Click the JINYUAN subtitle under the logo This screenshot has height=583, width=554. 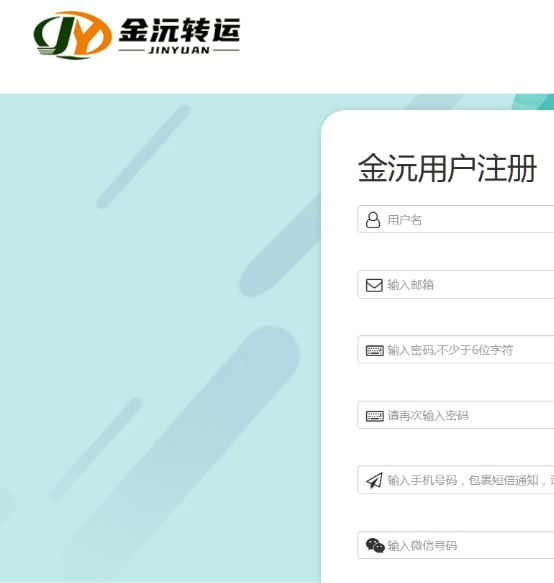(x=179, y=50)
